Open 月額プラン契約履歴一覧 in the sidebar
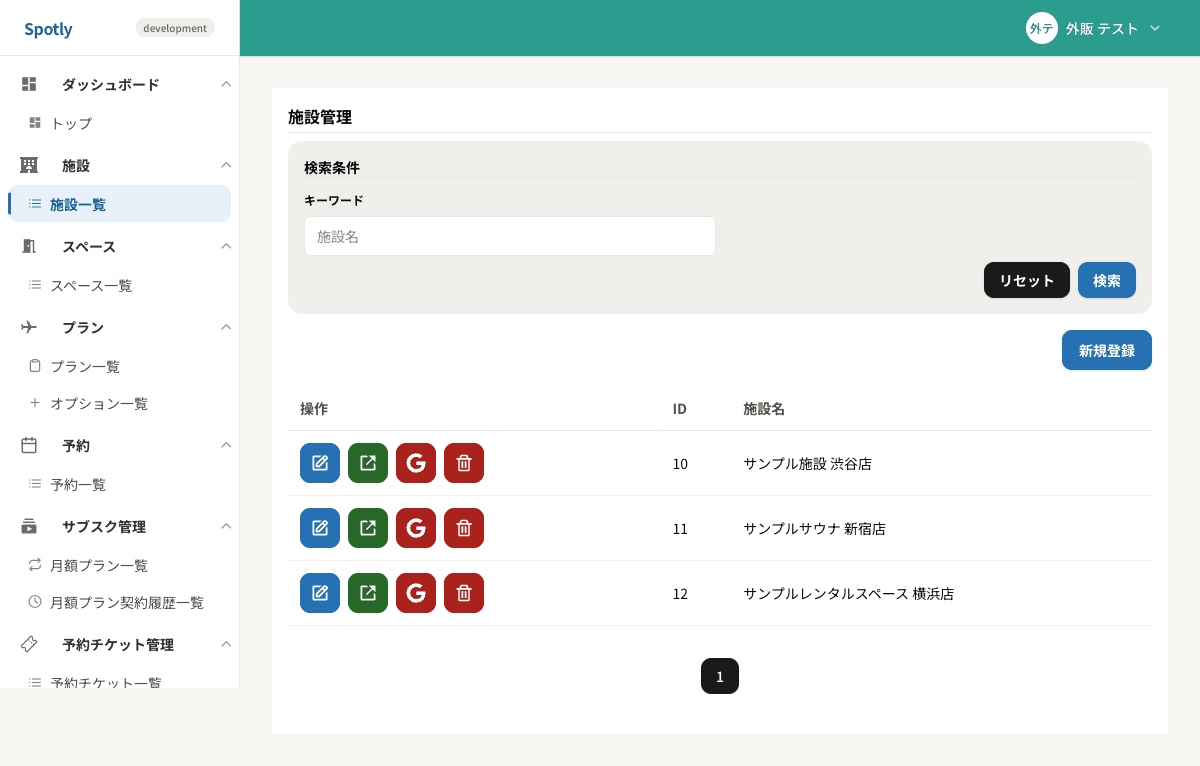The image size is (1200, 766). point(119,602)
